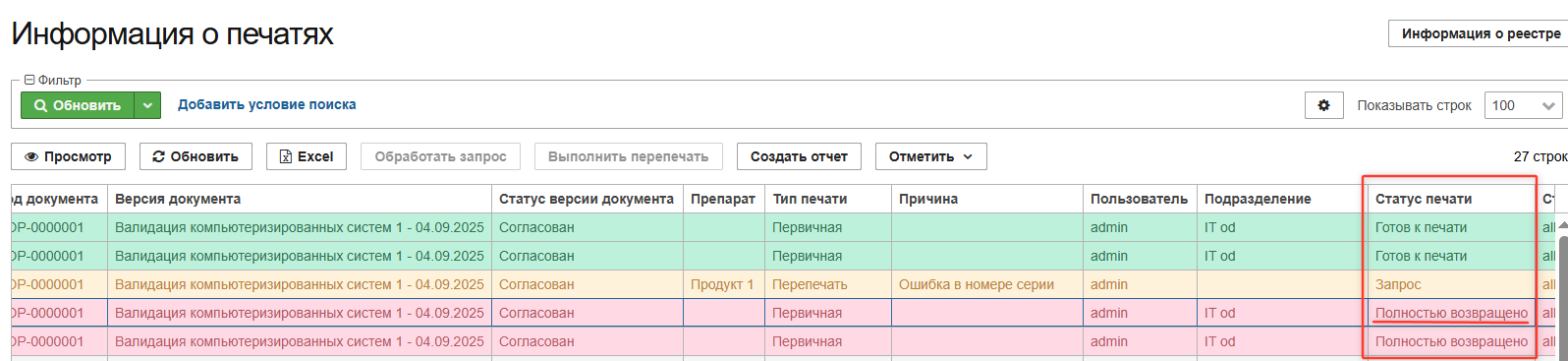This screenshot has width=1568, height=361.
Task: Click Добавить условие поиска link
Action: [x=267, y=104]
